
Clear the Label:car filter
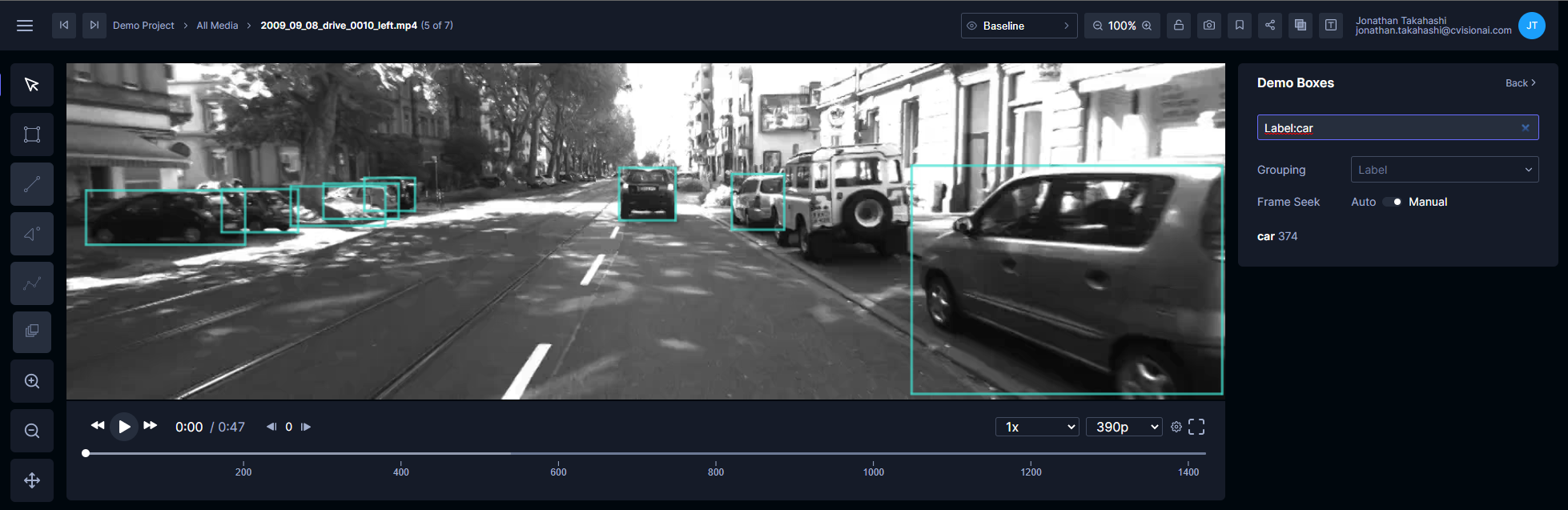point(1526,127)
